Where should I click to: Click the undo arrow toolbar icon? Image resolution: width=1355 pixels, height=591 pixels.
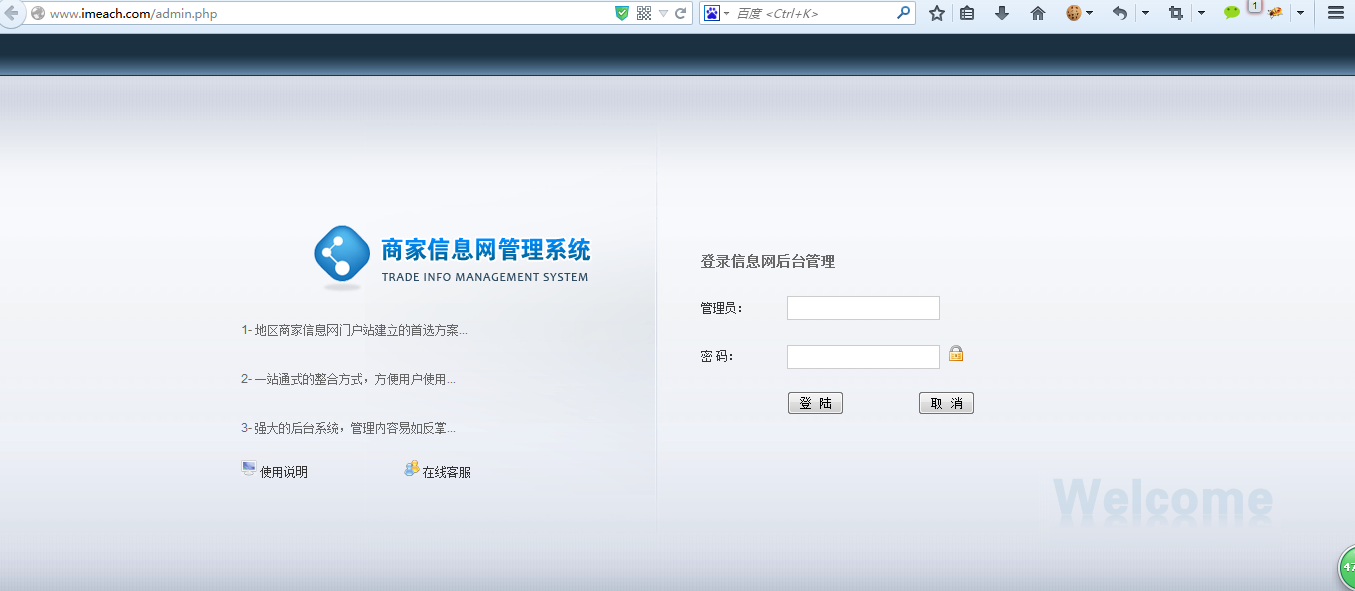point(1120,13)
